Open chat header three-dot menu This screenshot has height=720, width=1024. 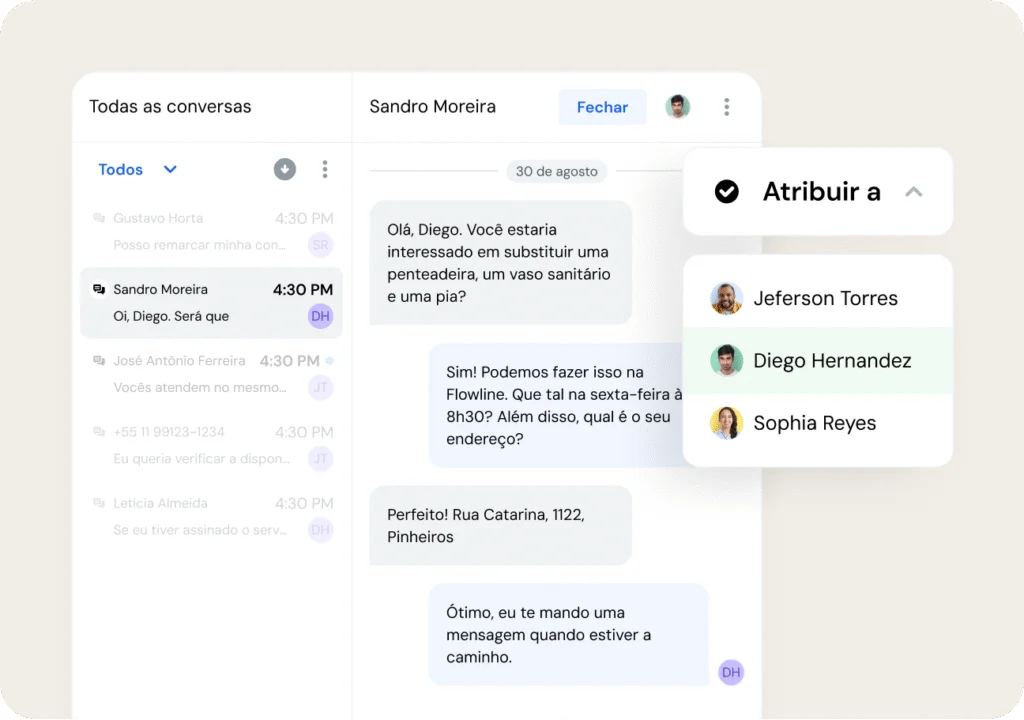coord(726,107)
